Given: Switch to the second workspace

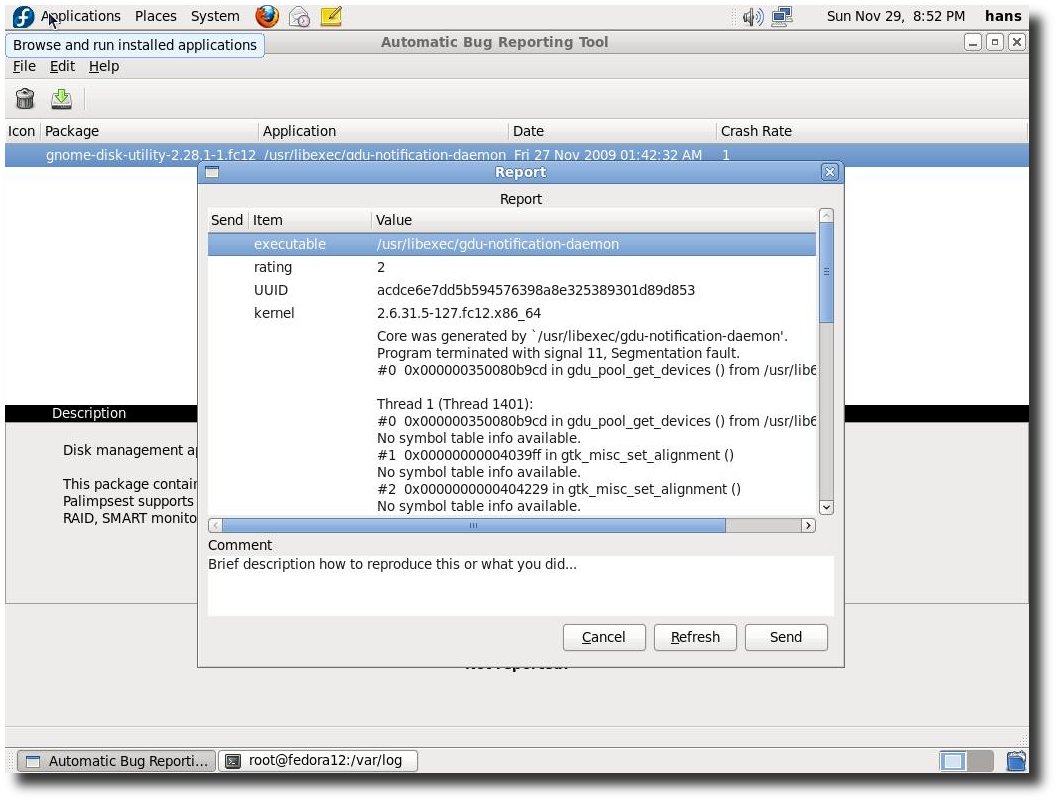Looking at the screenshot, I should coord(980,762).
